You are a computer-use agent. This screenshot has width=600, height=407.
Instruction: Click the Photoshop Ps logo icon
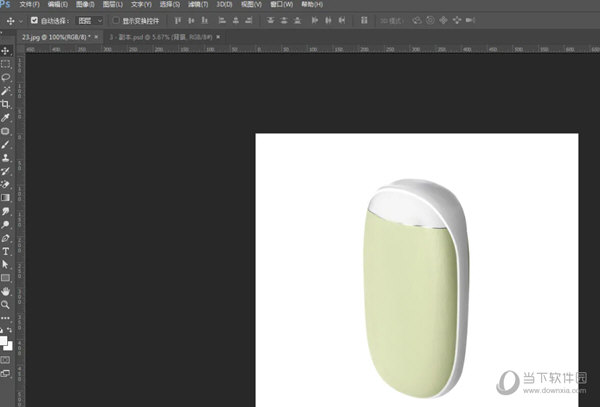[x=5, y=4]
